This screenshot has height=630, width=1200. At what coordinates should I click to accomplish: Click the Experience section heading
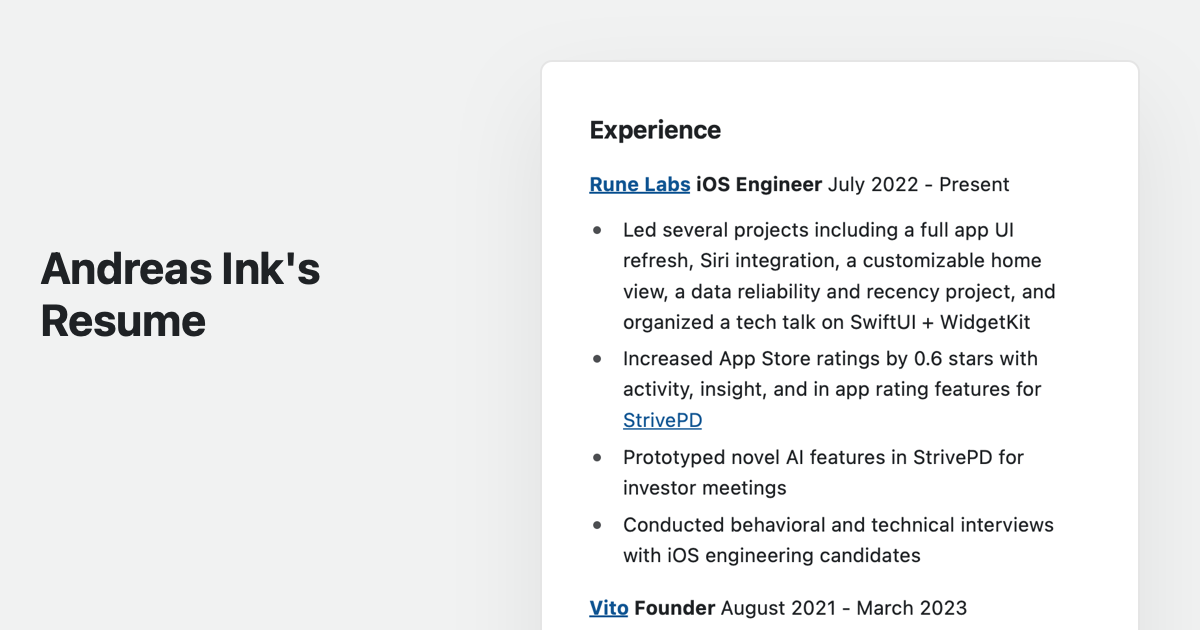[655, 130]
